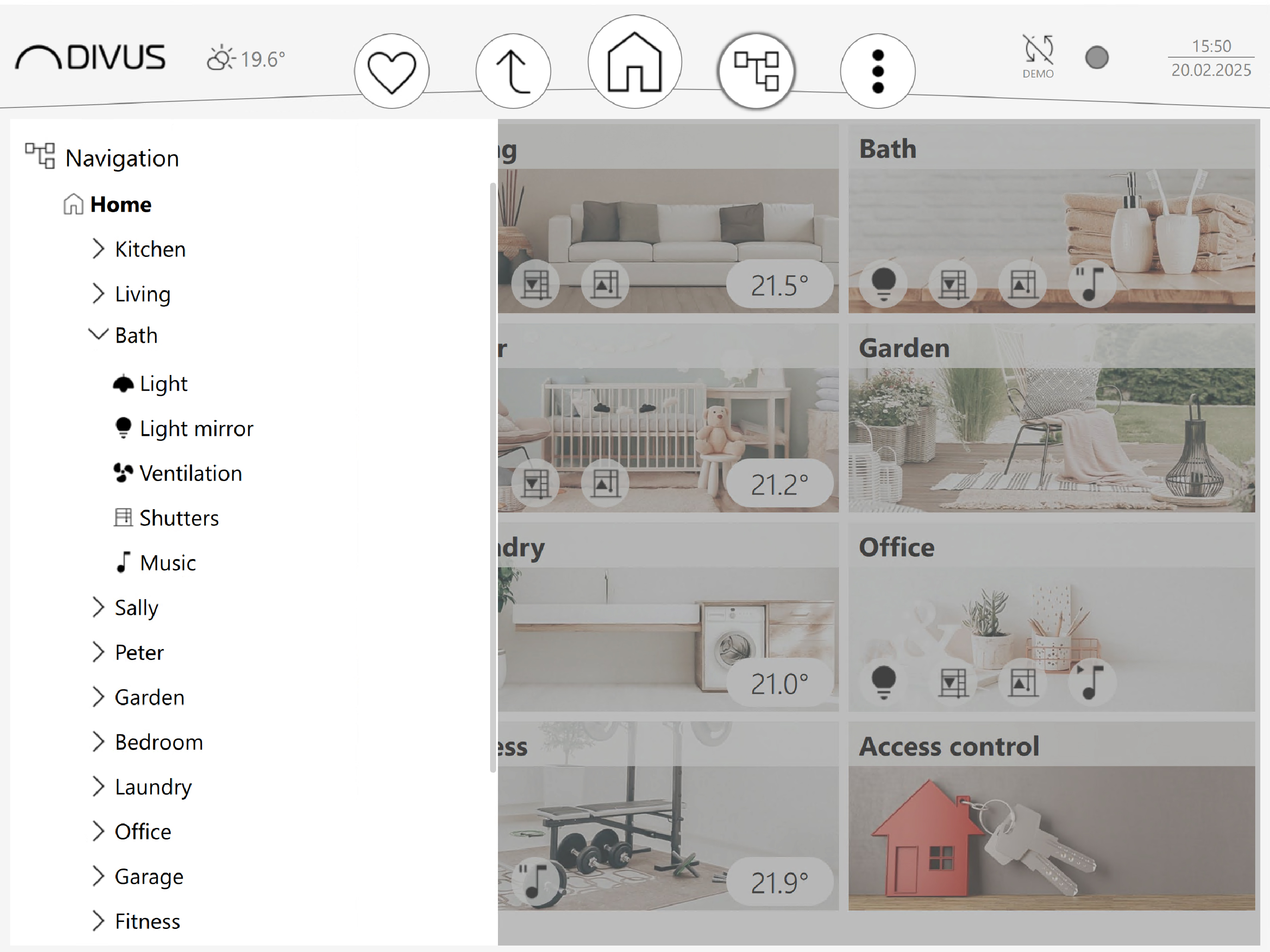1270x952 pixels.
Task: Open the weather 19.6° widget
Action: point(246,59)
